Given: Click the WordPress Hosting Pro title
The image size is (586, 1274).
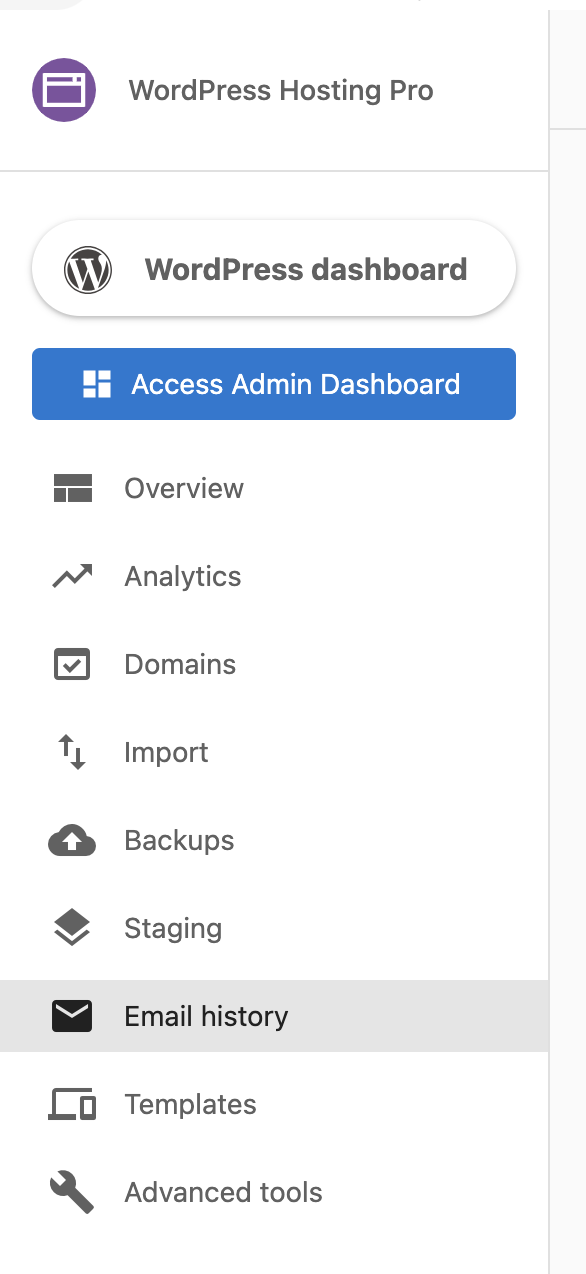Looking at the screenshot, I should [281, 91].
